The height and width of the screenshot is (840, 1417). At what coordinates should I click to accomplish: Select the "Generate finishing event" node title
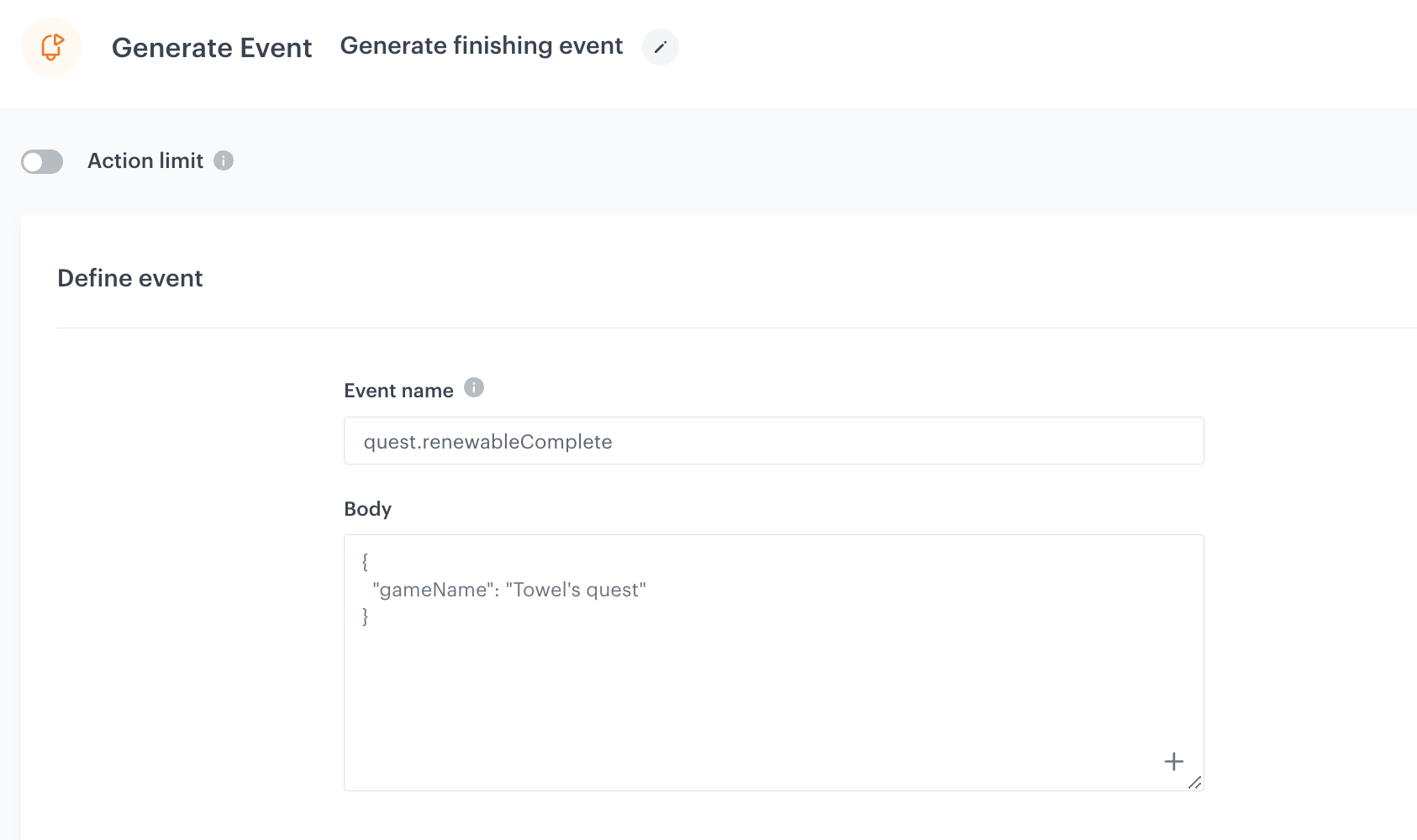[x=481, y=45]
